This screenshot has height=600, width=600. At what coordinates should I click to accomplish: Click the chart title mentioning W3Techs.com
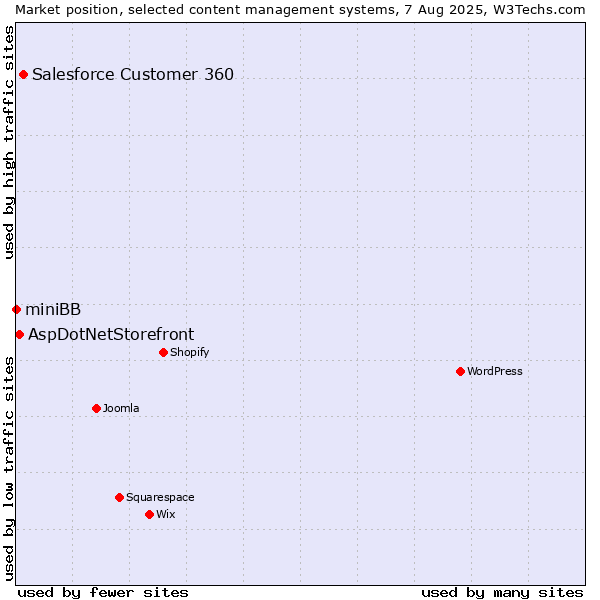coord(300,10)
